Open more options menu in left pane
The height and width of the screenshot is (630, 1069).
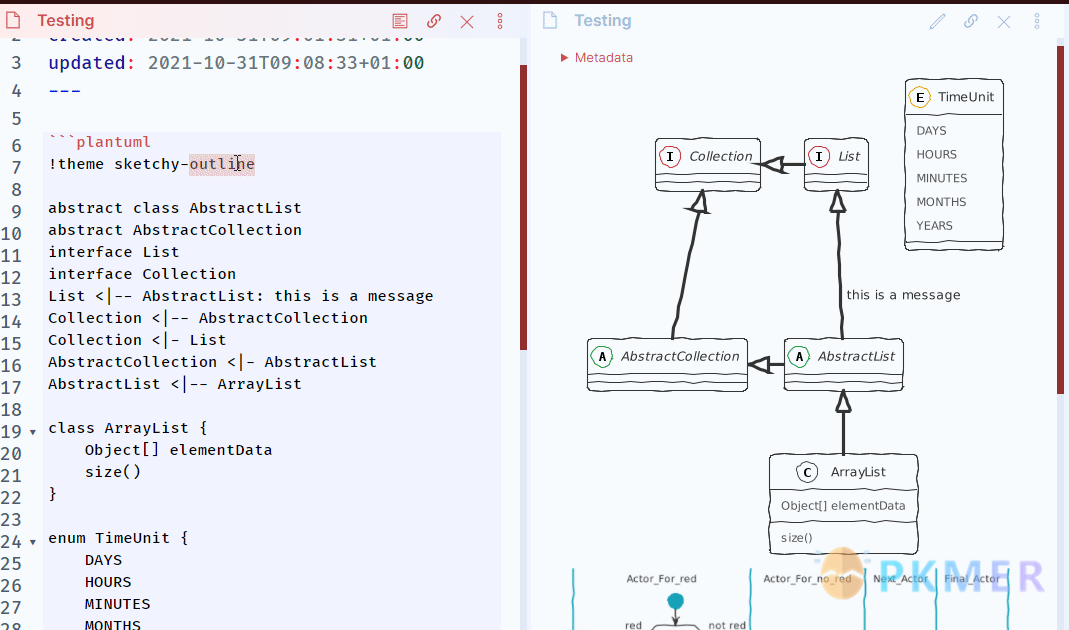(500, 21)
